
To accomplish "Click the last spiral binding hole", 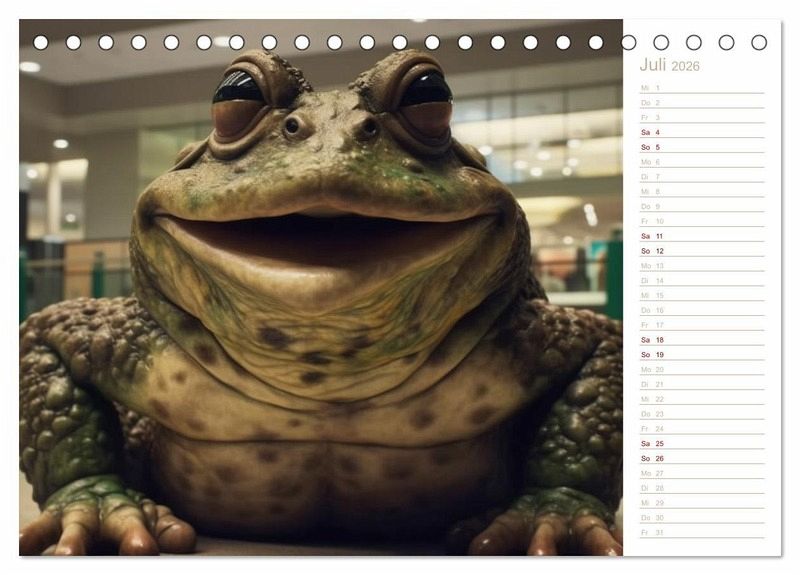I will 759,42.
